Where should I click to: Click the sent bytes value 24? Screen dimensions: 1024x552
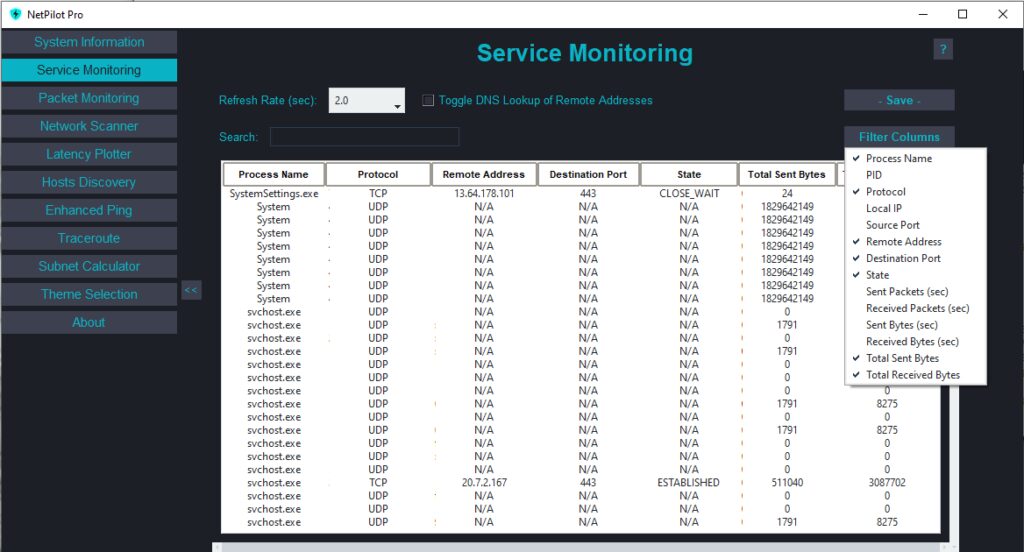[787, 193]
